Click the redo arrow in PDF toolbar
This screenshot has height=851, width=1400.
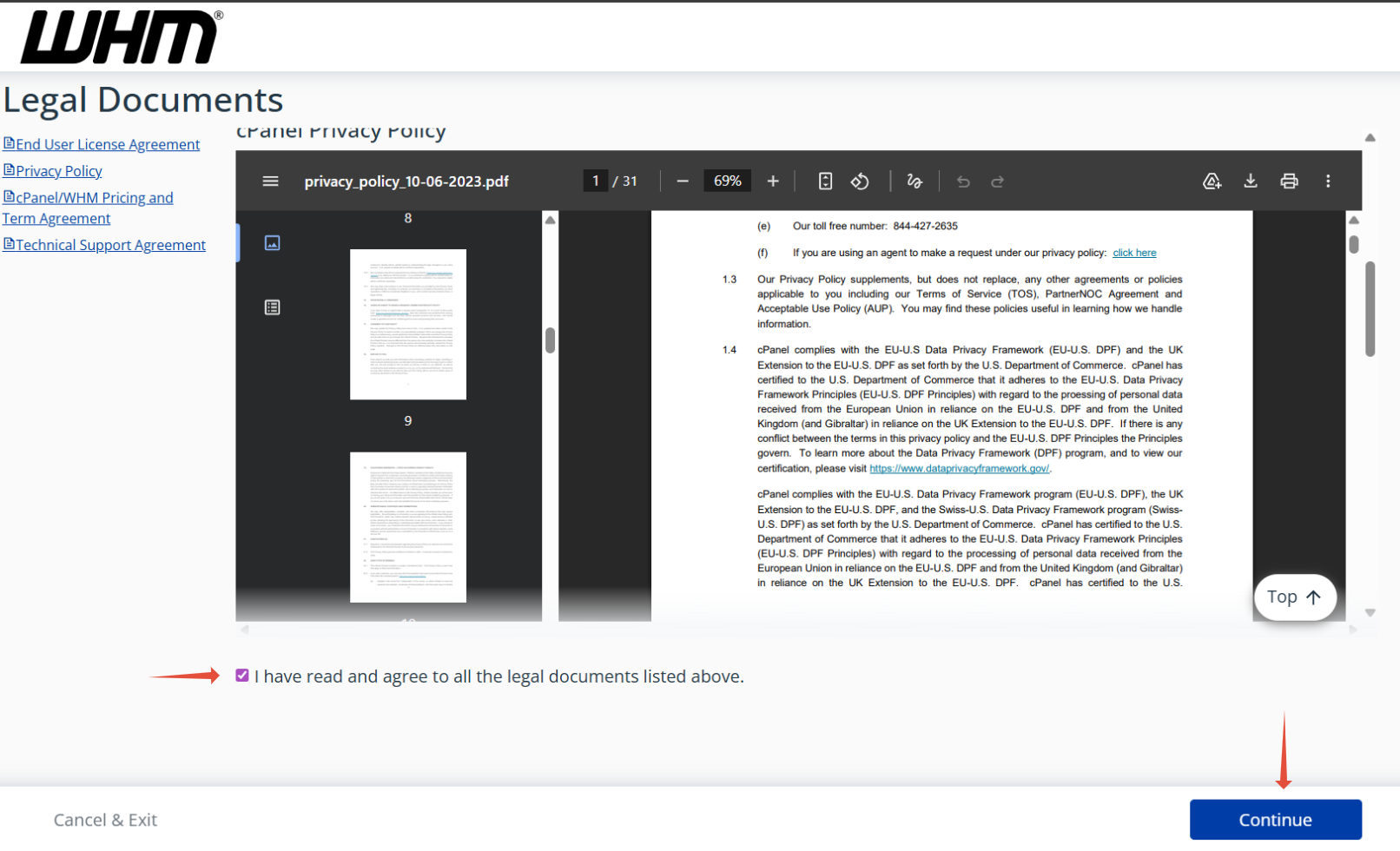point(998,181)
